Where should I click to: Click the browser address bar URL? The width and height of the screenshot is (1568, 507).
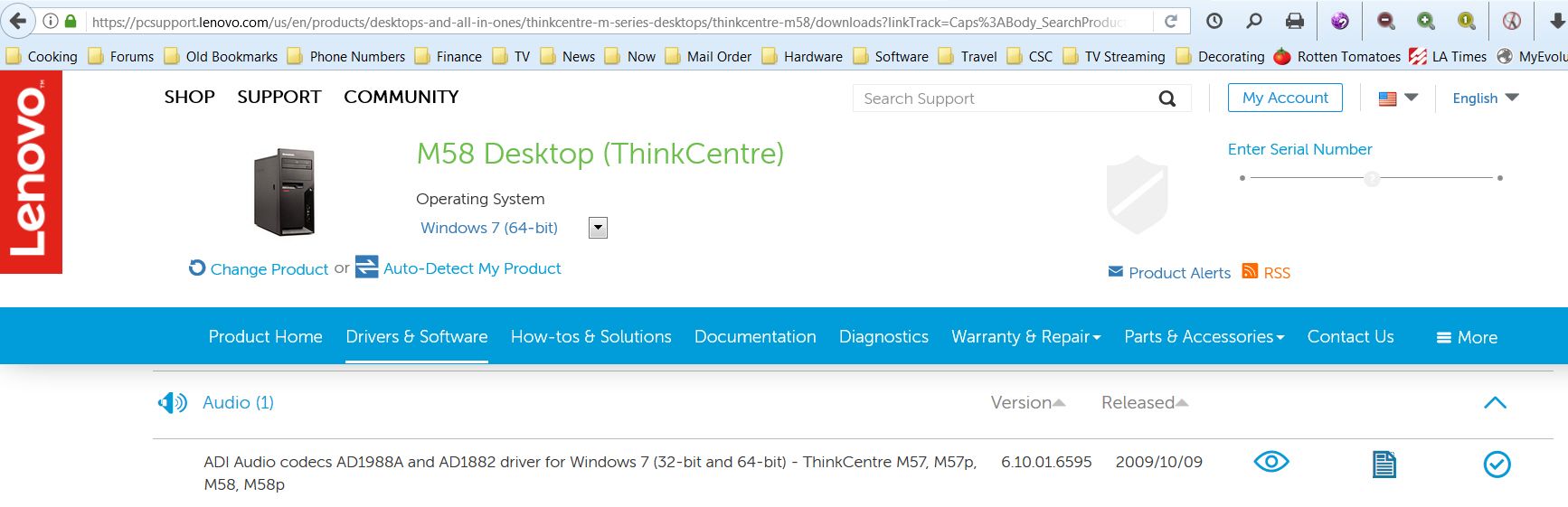coord(606,22)
